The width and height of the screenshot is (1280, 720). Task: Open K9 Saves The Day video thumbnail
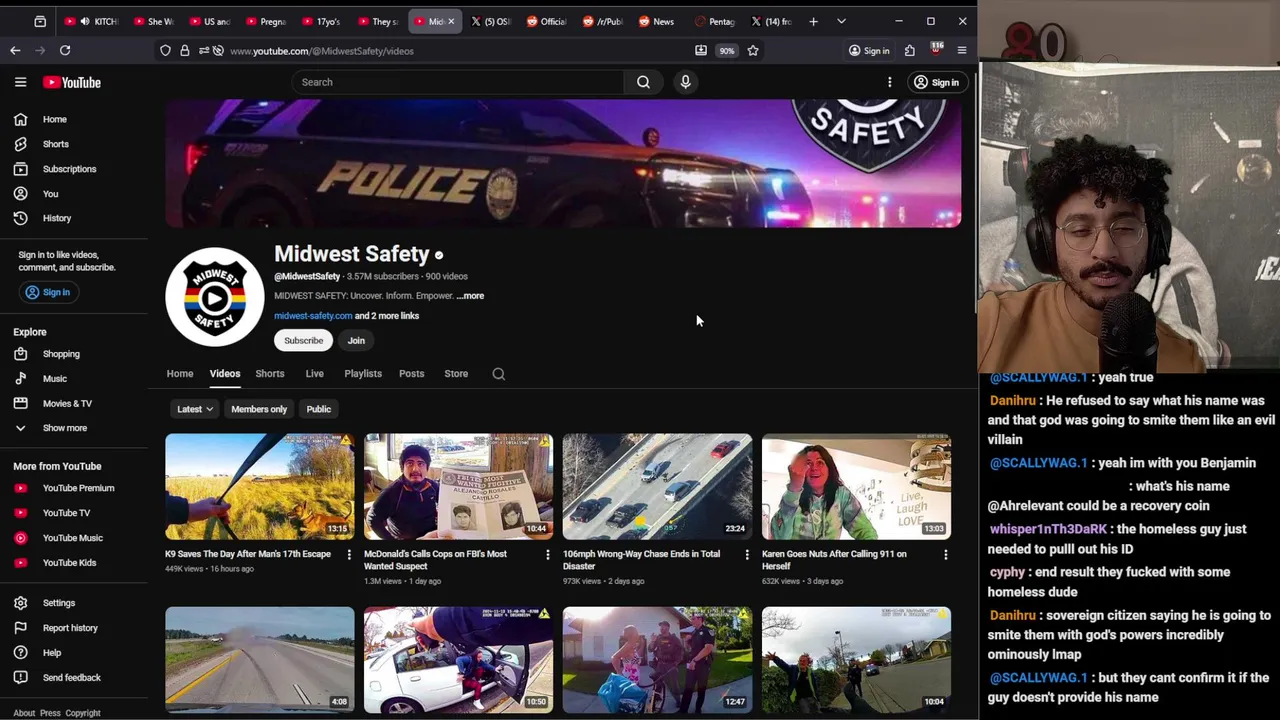[260, 487]
